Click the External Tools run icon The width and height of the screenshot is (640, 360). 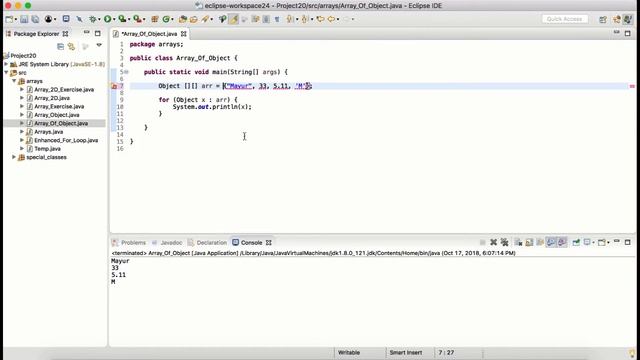point(138,19)
